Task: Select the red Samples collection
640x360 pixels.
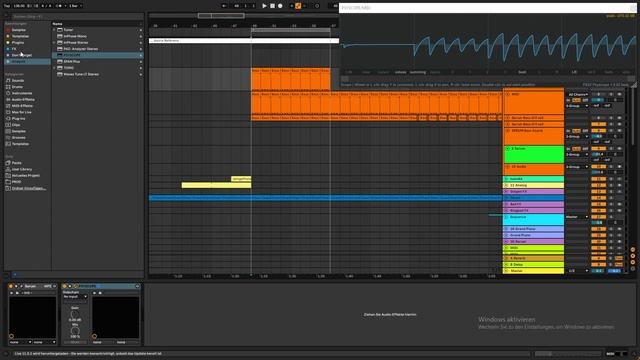Action: pos(18,30)
